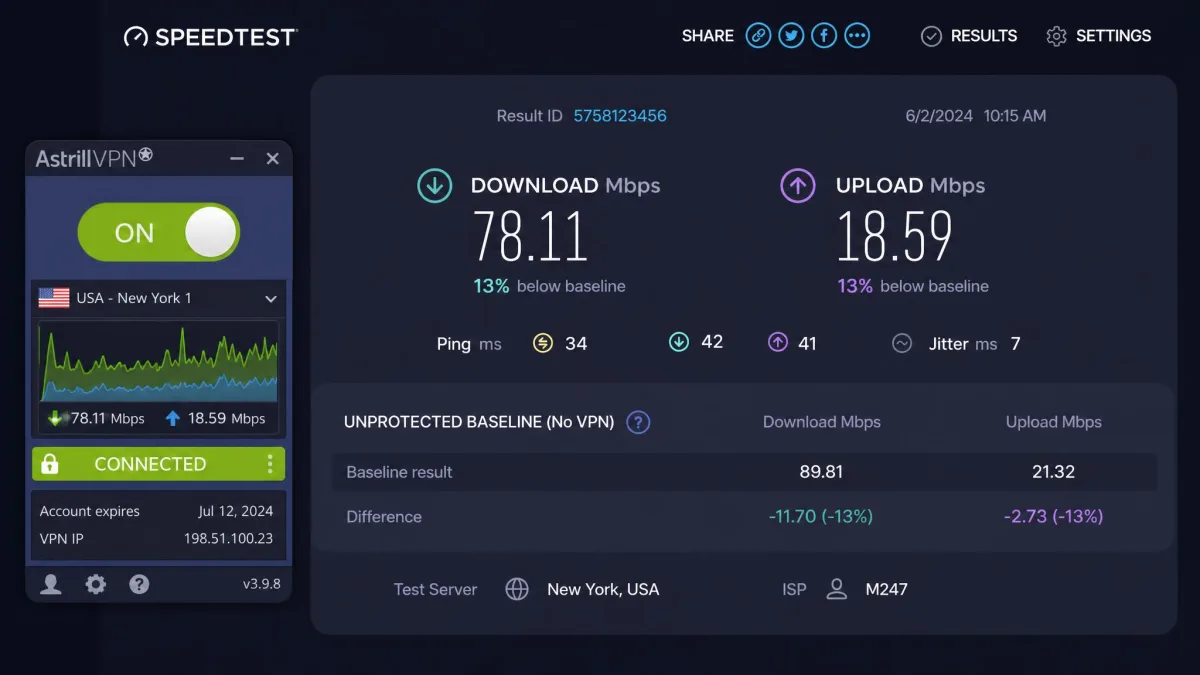Click the Upload Mbps column header
Image resolution: width=1200 pixels, height=675 pixels.
[x=1054, y=422]
